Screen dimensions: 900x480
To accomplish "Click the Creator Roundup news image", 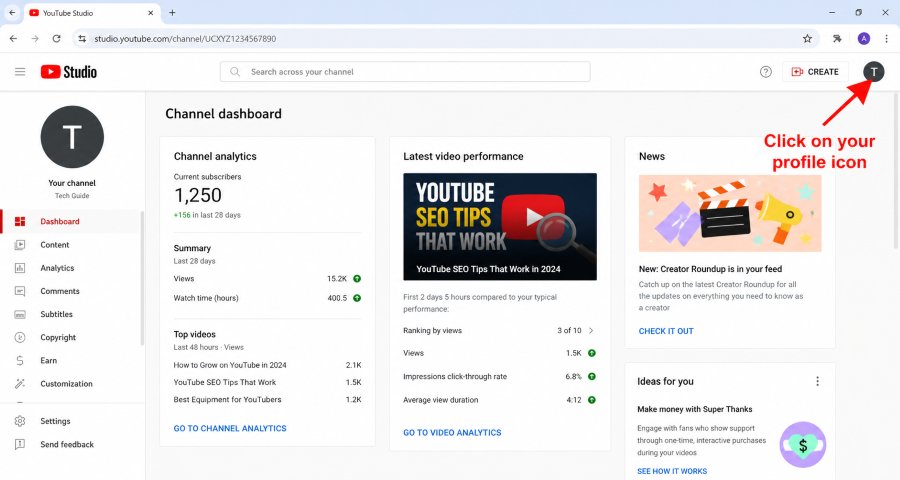I will coord(730,213).
